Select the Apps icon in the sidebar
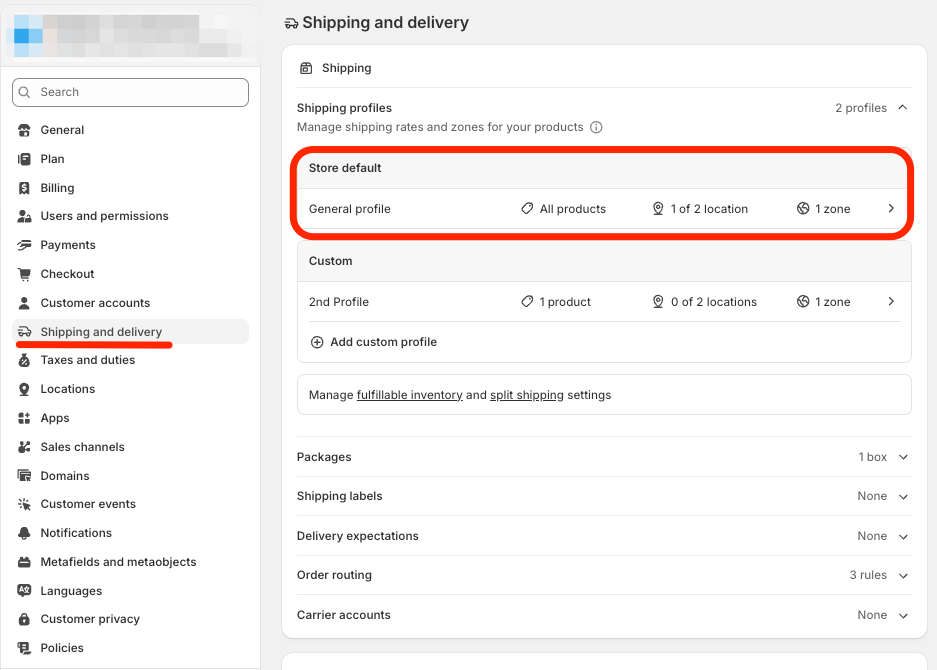The height and width of the screenshot is (670, 937). [x=24, y=418]
